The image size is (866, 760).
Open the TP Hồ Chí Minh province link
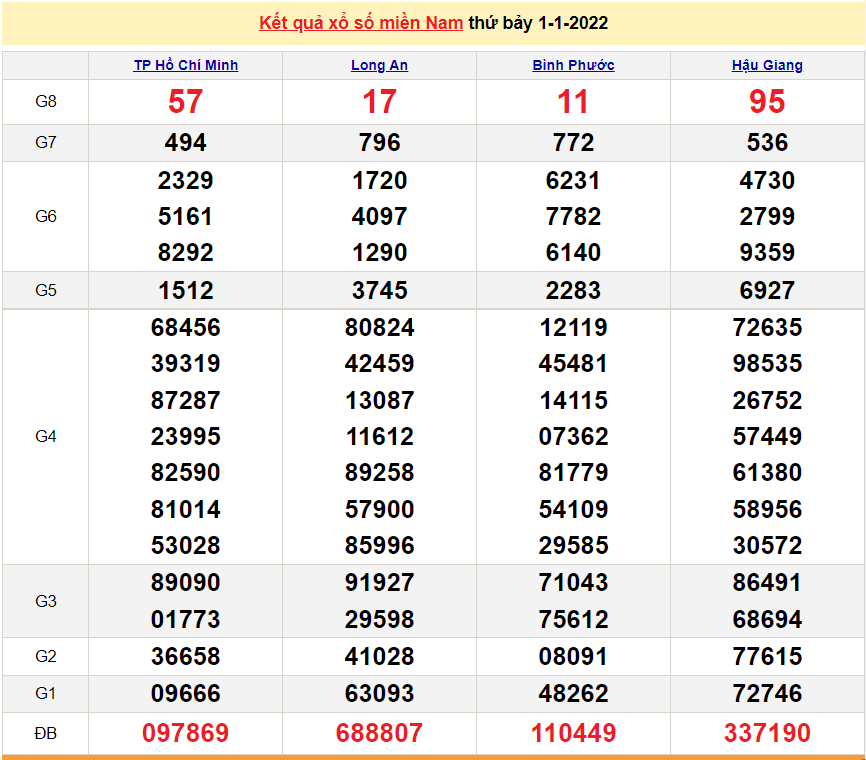pyautogui.click(x=186, y=65)
